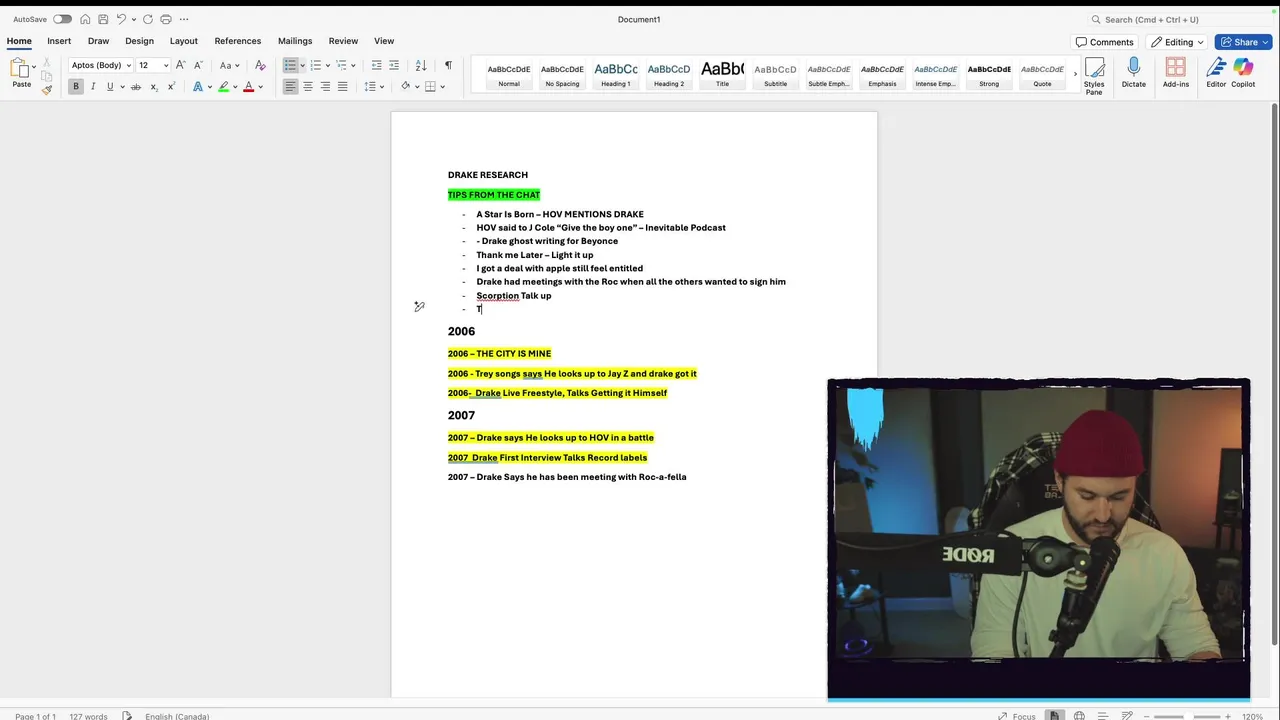Toggle the Bullets list button

(x=290, y=65)
